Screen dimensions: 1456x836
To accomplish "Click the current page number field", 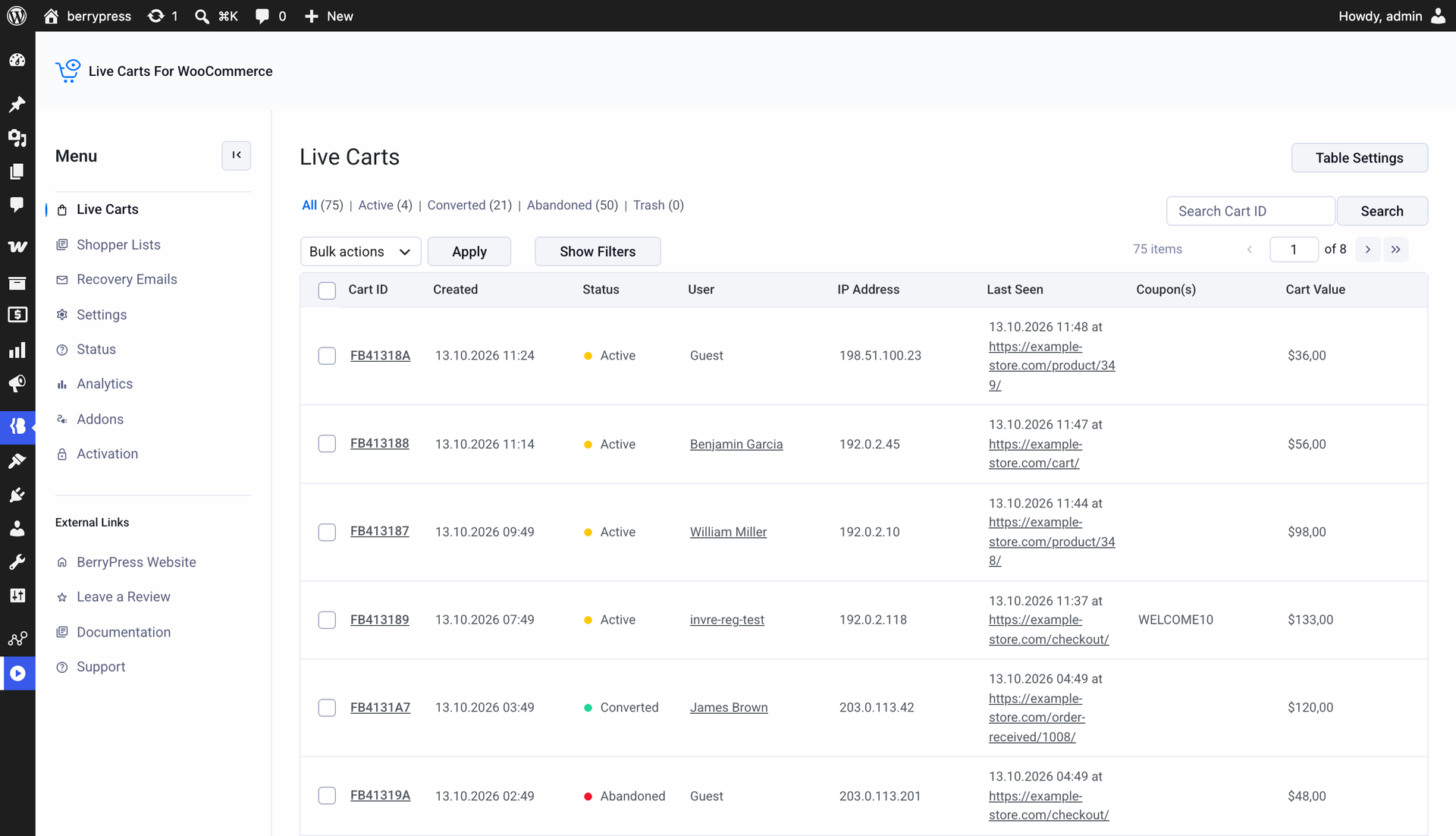I will point(1294,250).
